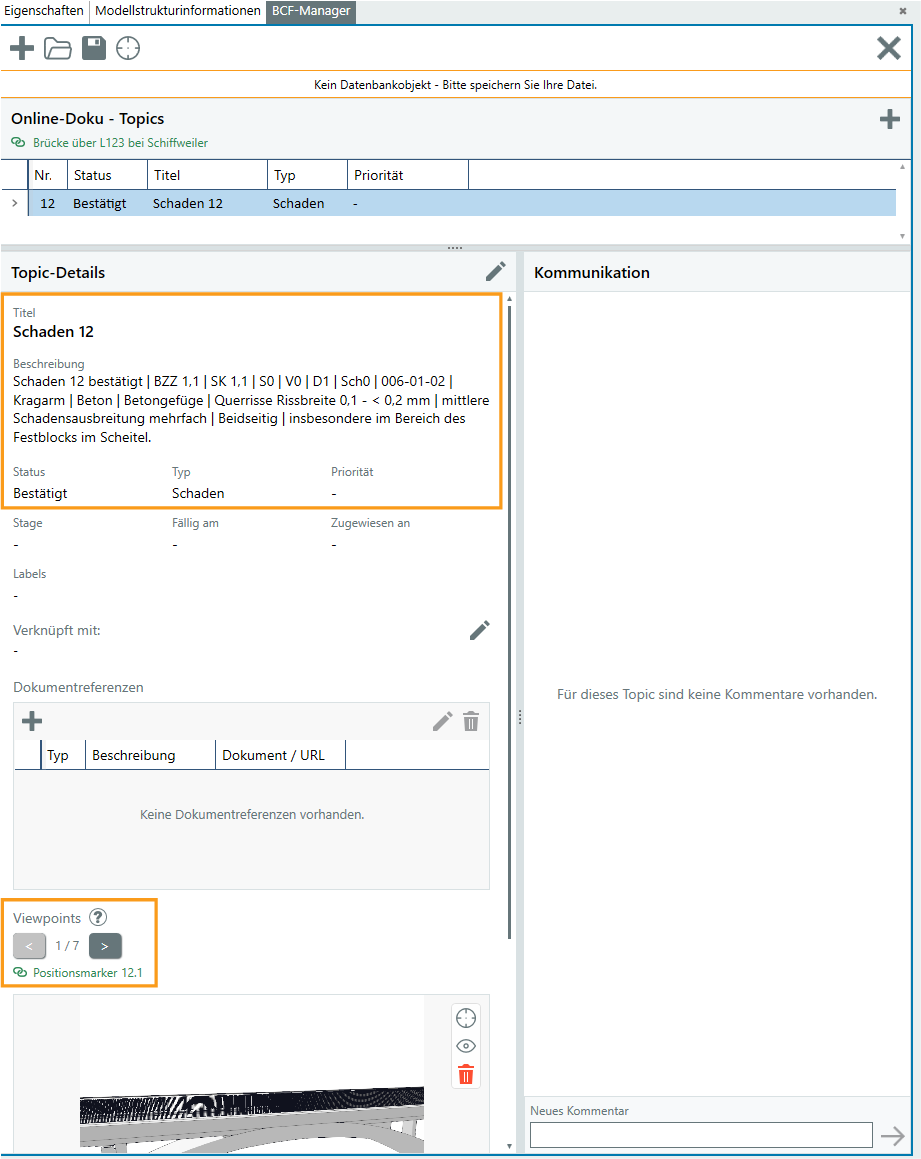
Task: Click the Typ column in Dokumentreferenzen table
Action: click(x=63, y=755)
